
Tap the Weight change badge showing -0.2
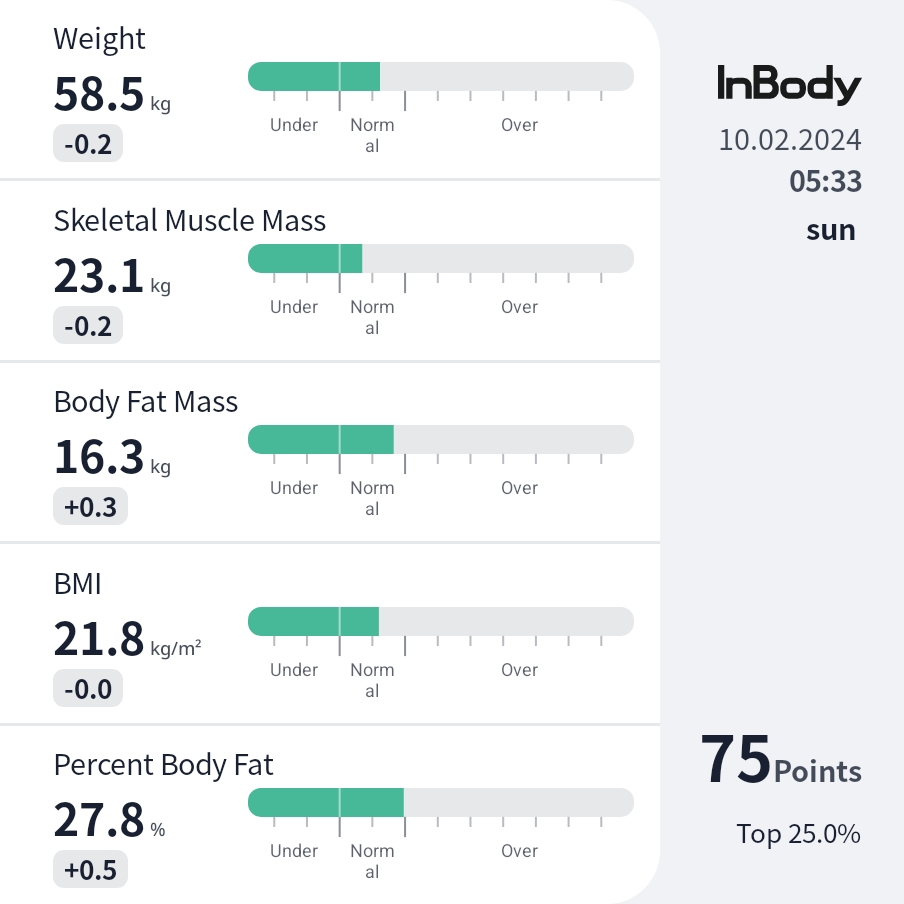(x=88, y=144)
